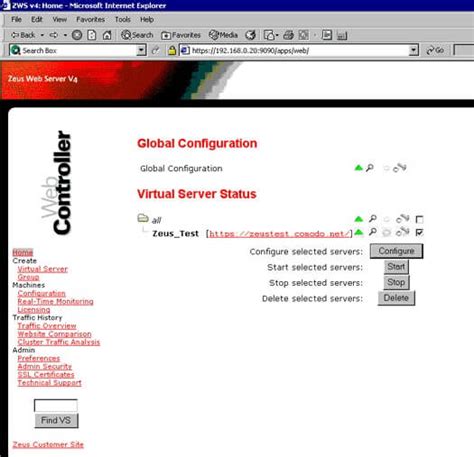Open the History toolbar icon

point(250,35)
